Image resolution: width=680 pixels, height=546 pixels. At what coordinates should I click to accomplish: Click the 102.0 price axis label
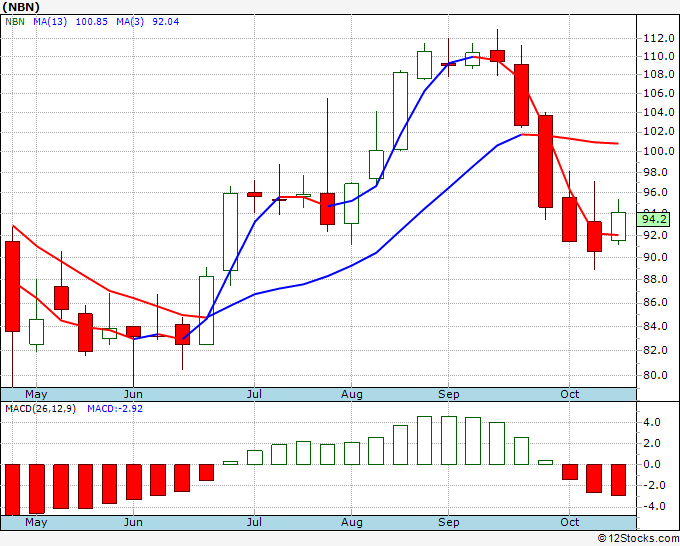click(659, 131)
